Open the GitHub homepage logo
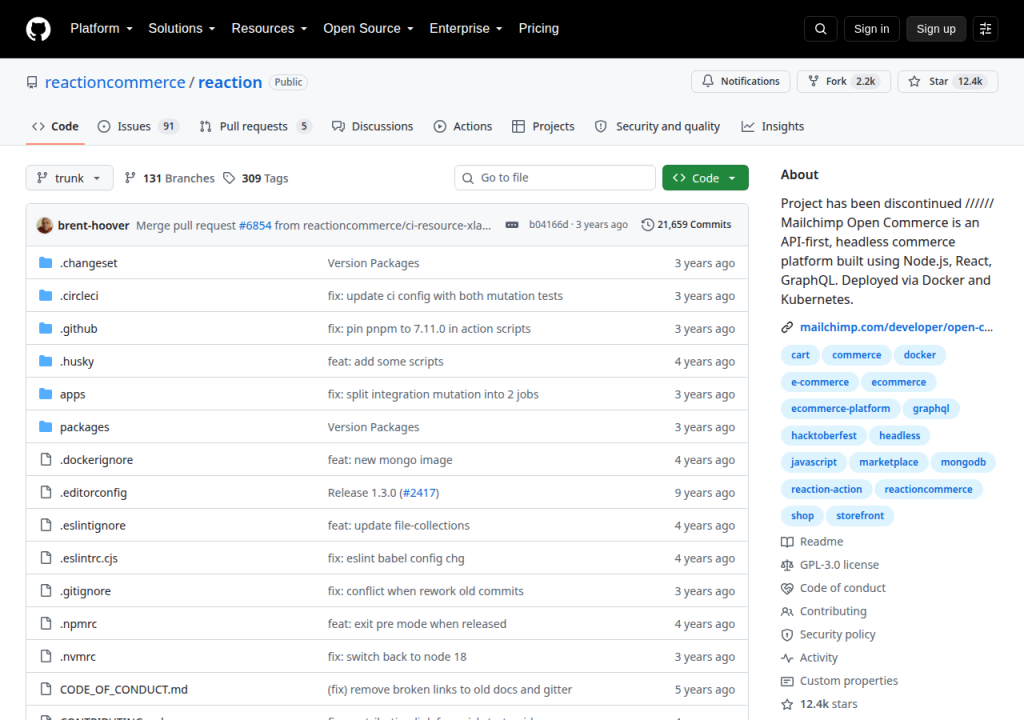The width and height of the screenshot is (1024, 720). pos(38,29)
